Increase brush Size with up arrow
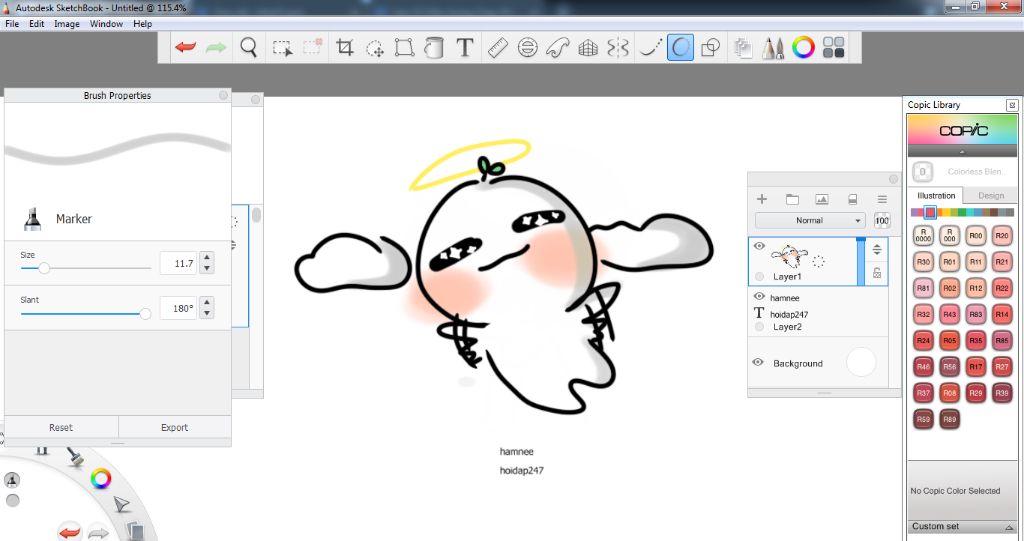 (207, 257)
